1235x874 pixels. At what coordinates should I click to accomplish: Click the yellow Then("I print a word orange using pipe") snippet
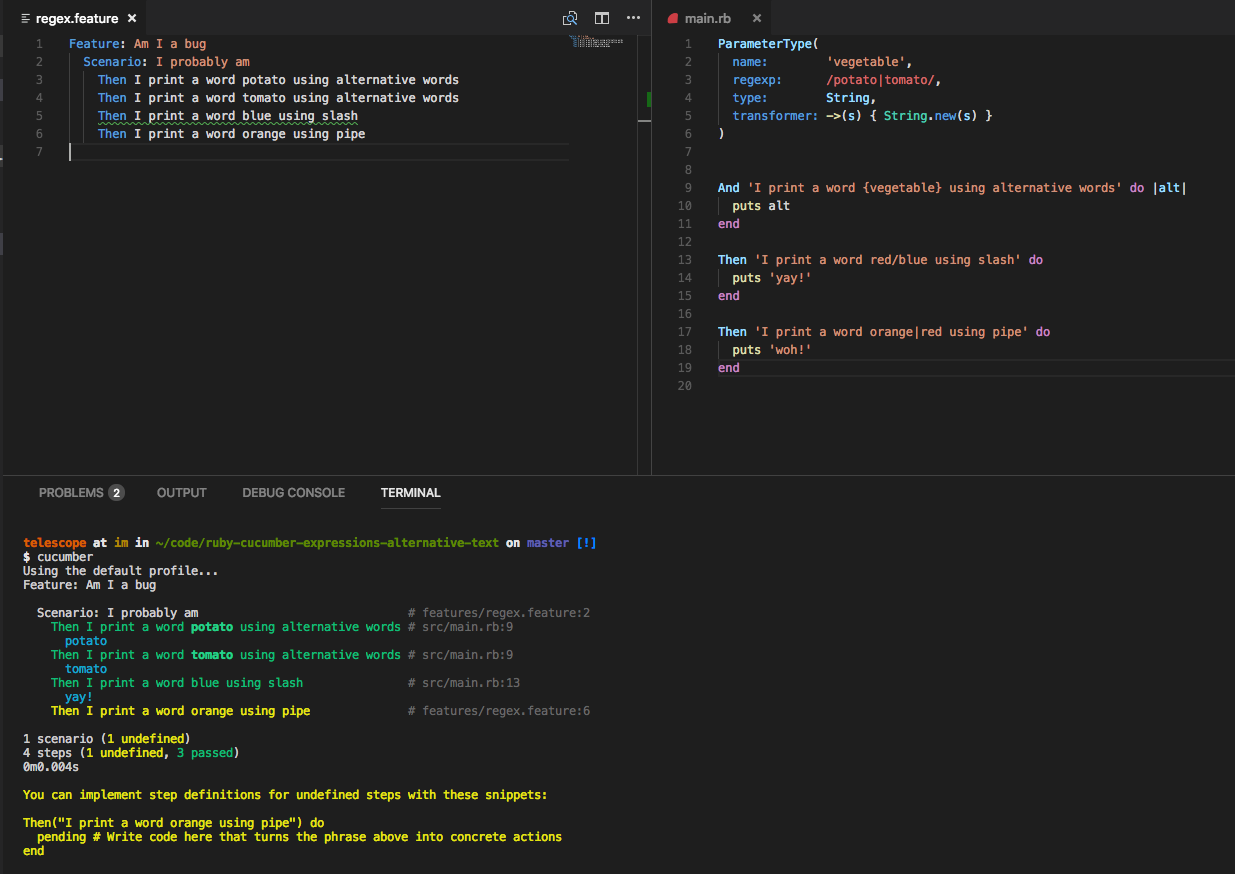click(x=174, y=823)
